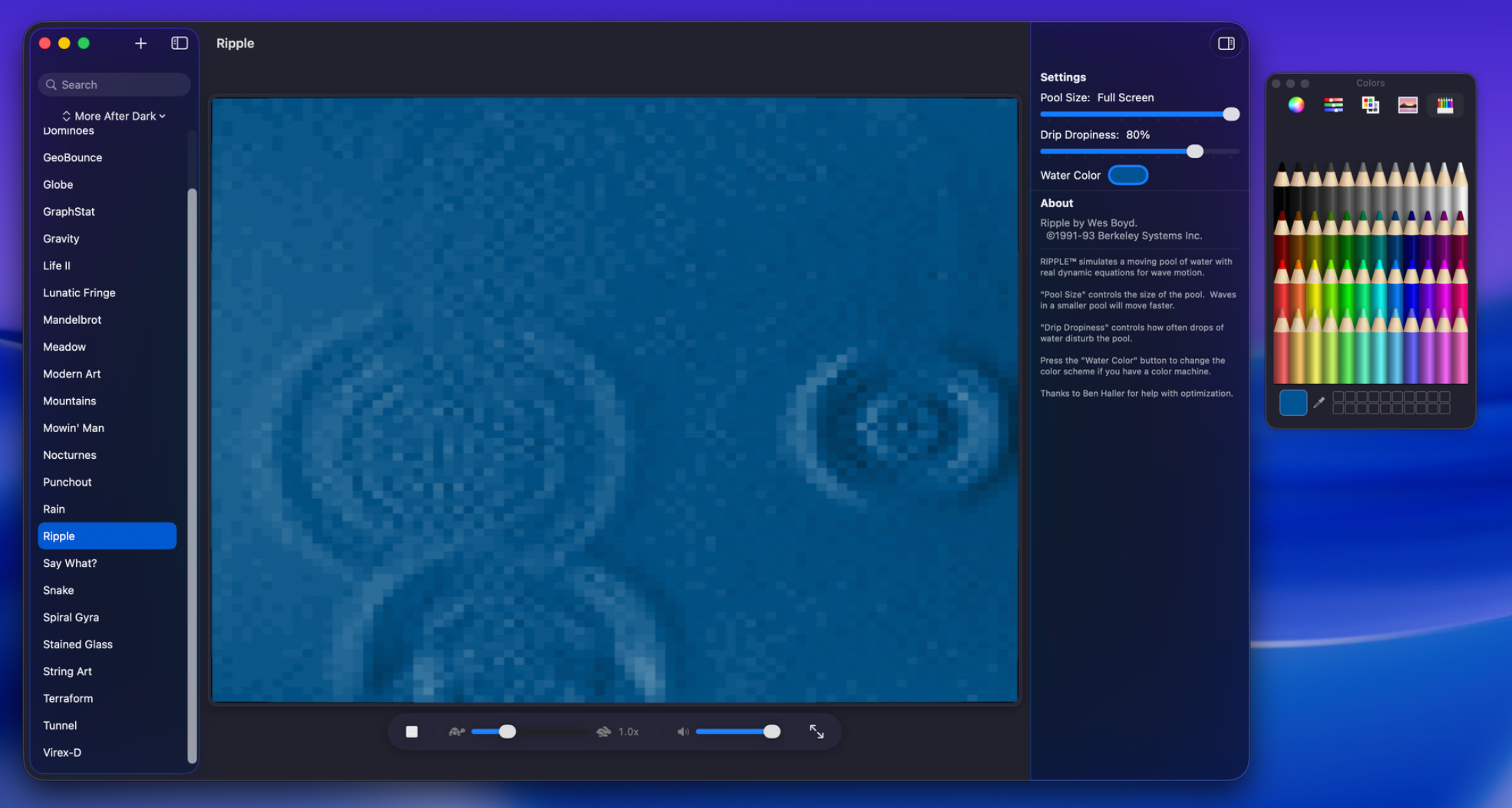1512x808 pixels.
Task: Click the volume slider thumb
Action: 772,732
